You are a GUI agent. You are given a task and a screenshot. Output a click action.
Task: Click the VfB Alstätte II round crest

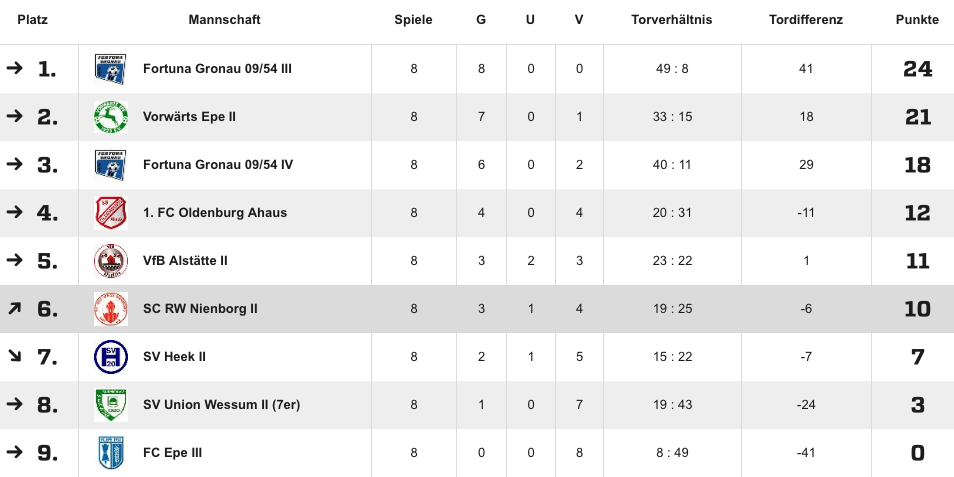pyautogui.click(x=111, y=261)
